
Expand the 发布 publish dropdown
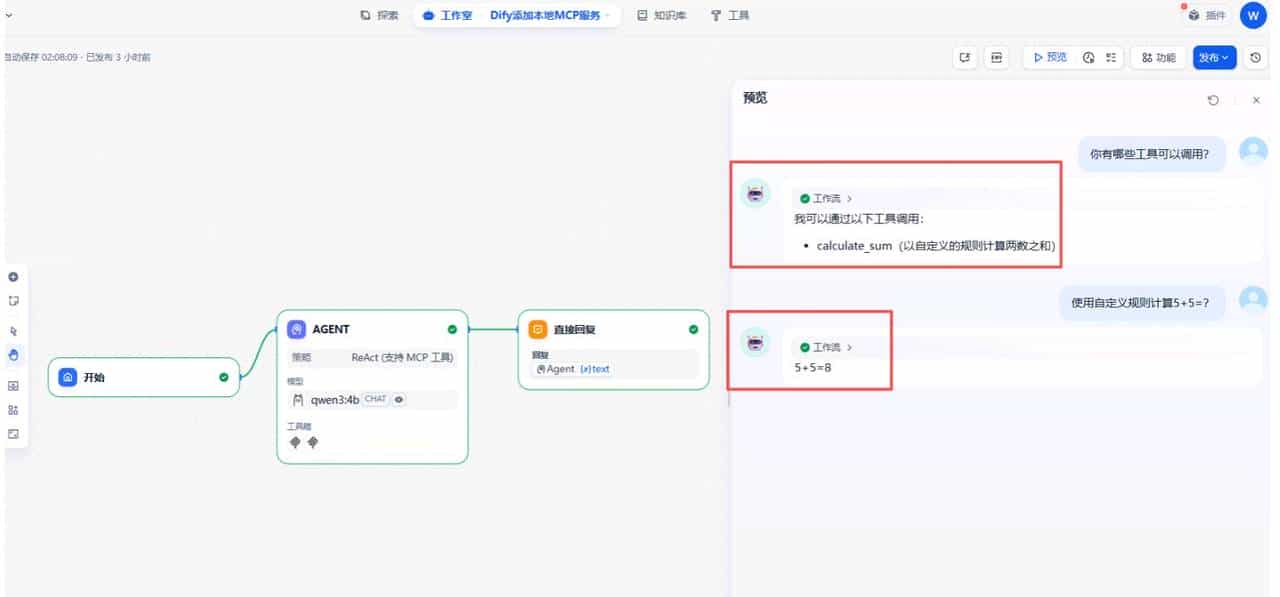coord(1214,57)
